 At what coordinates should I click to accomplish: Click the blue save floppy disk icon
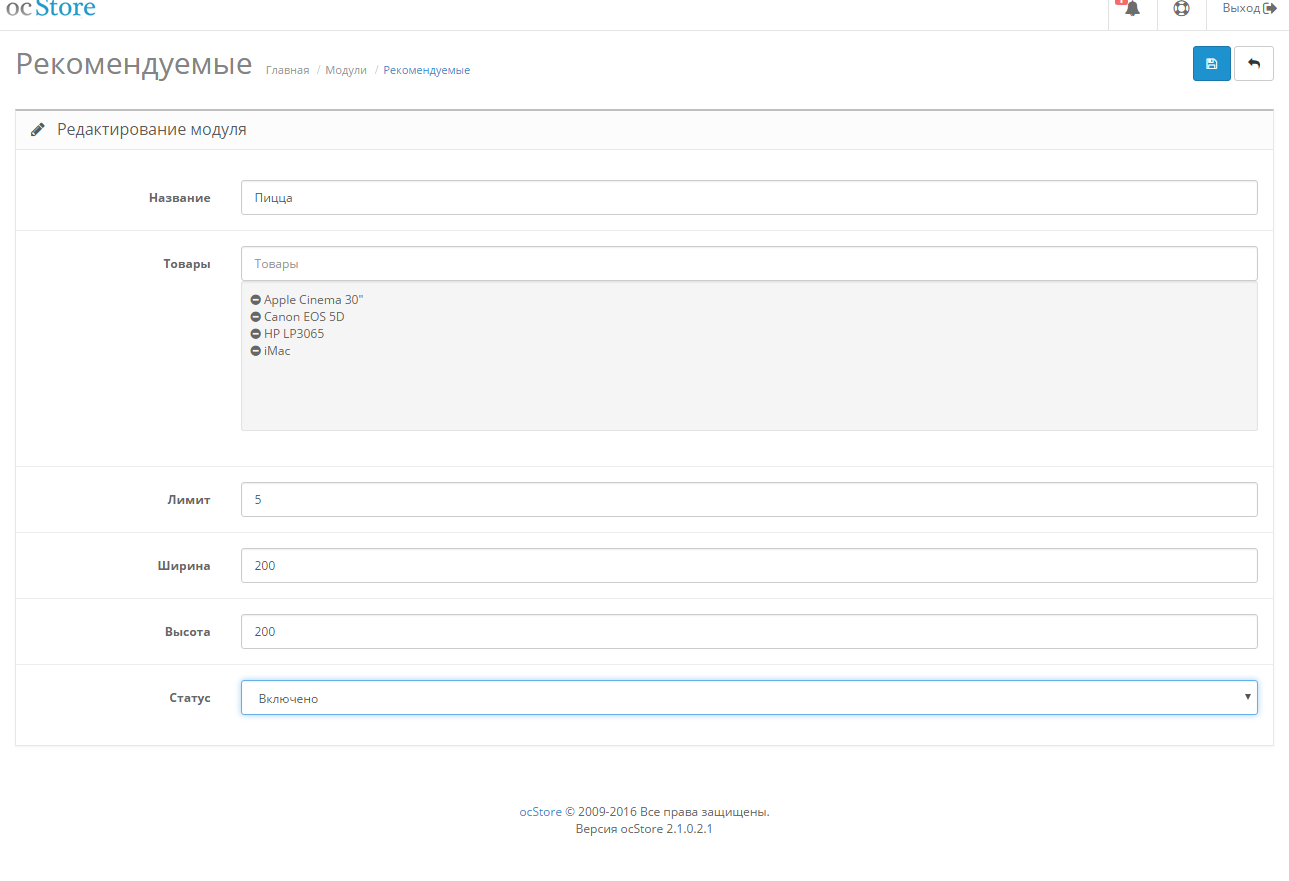click(x=1211, y=63)
